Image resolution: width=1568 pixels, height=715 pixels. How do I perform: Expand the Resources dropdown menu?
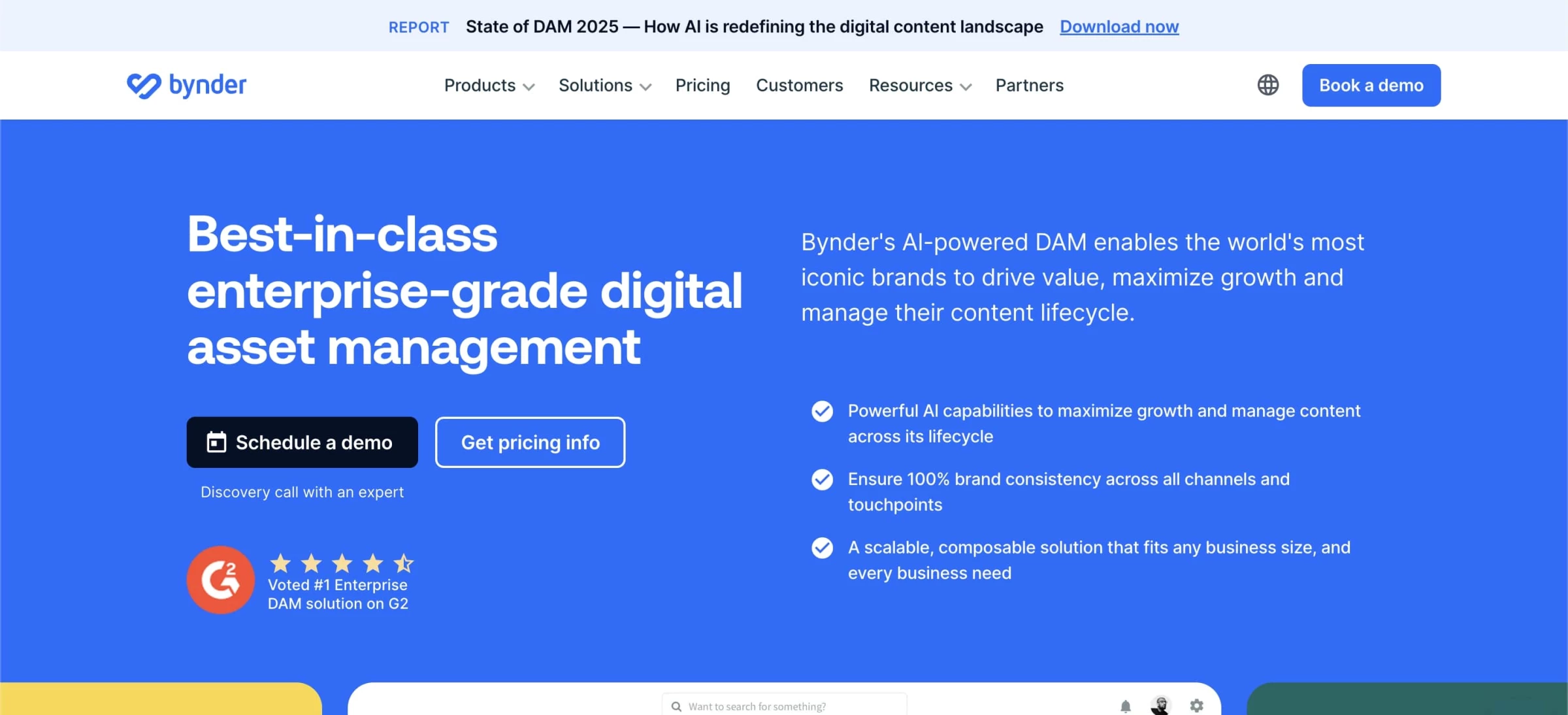point(920,86)
